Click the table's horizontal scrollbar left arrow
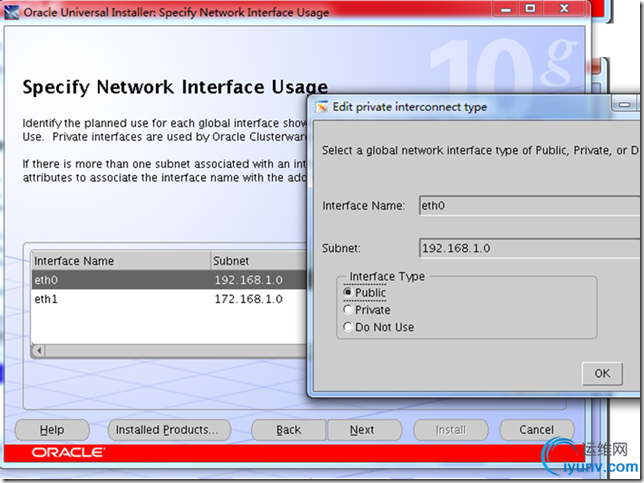Image resolution: width=644 pixels, height=483 pixels. pyautogui.click(x=39, y=351)
